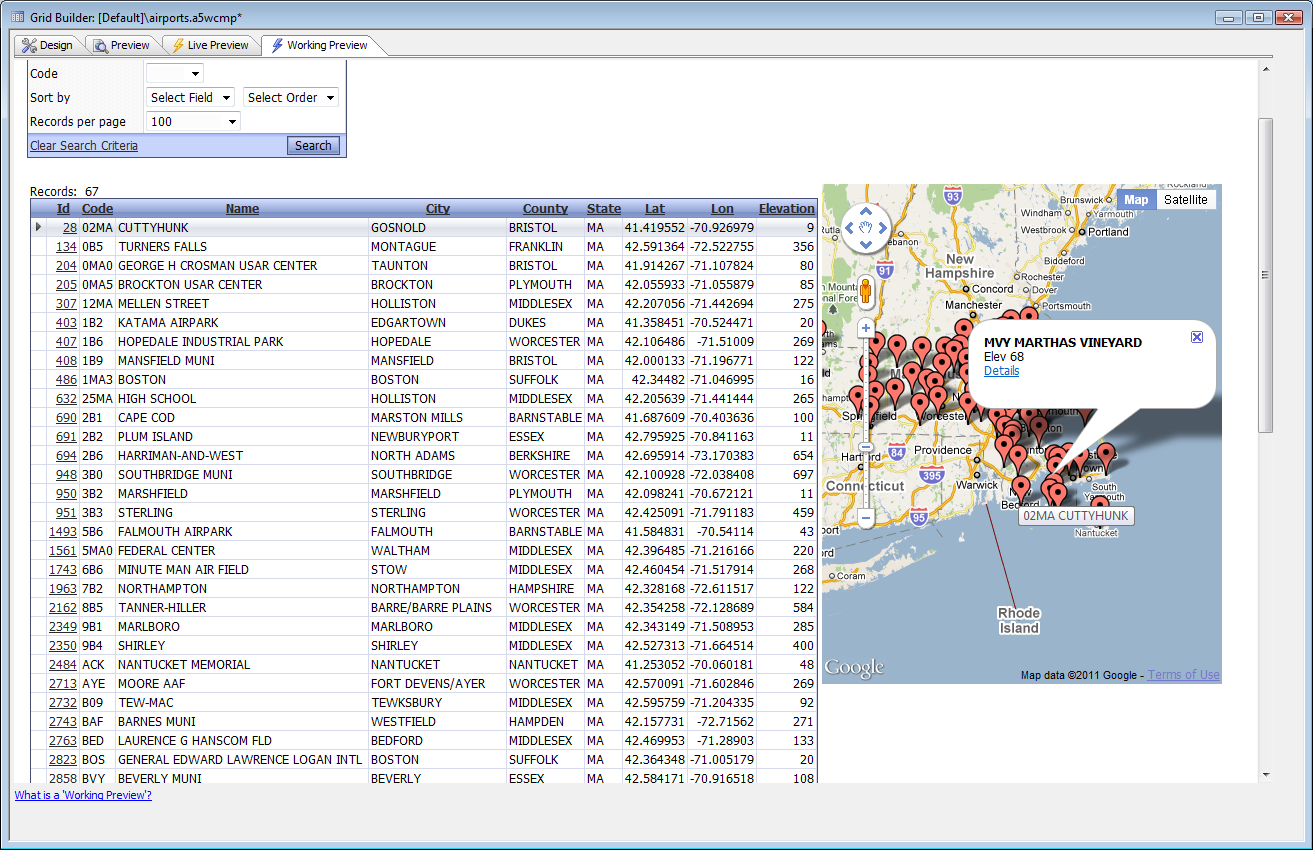The height and width of the screenshot is (850, 1313).
Task: Click the vertical scrollbar thumb
Action: pos(1266,275)
